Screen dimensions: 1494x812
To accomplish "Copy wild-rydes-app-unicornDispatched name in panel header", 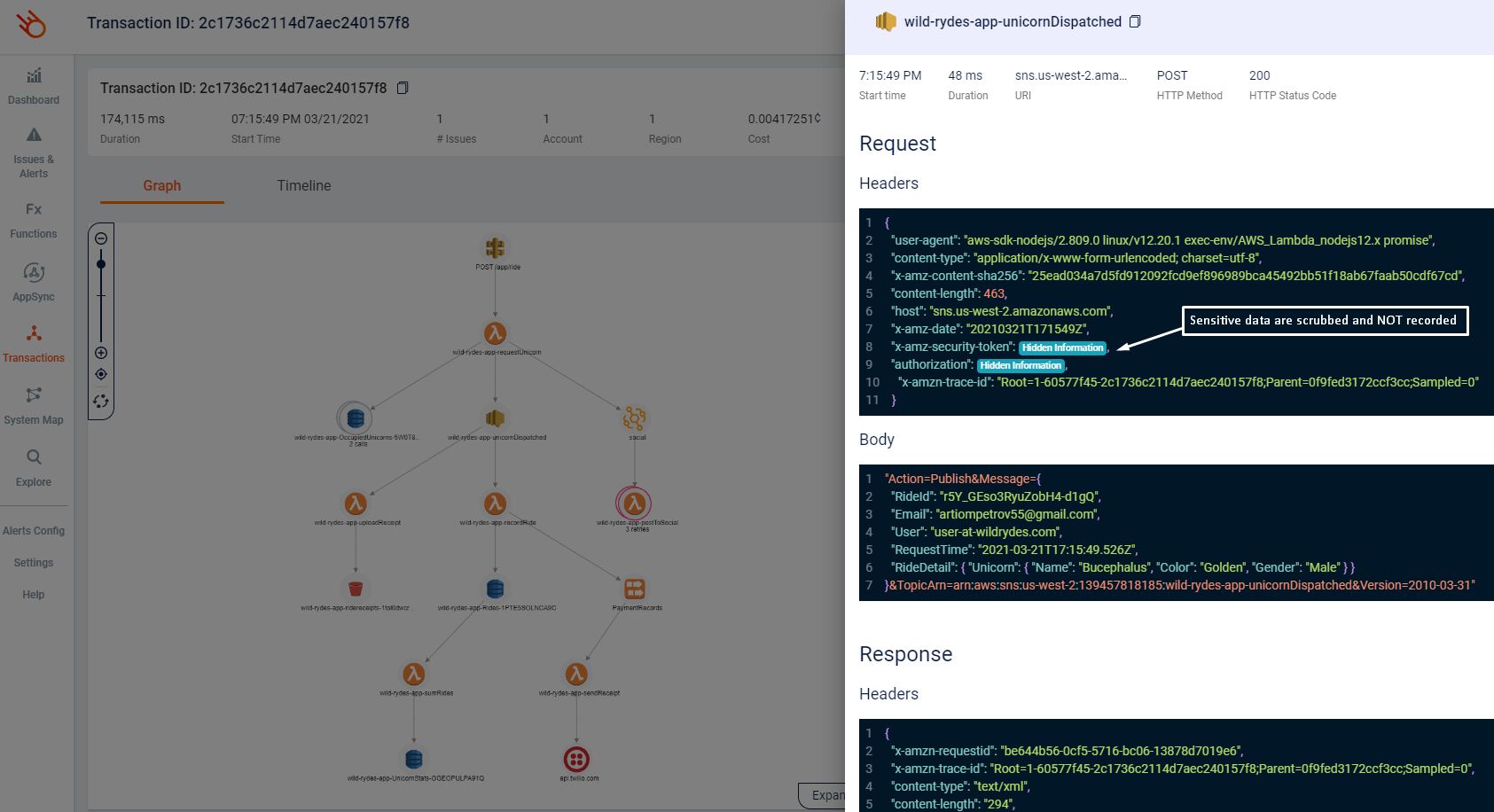I will (x=1135, y=21).
